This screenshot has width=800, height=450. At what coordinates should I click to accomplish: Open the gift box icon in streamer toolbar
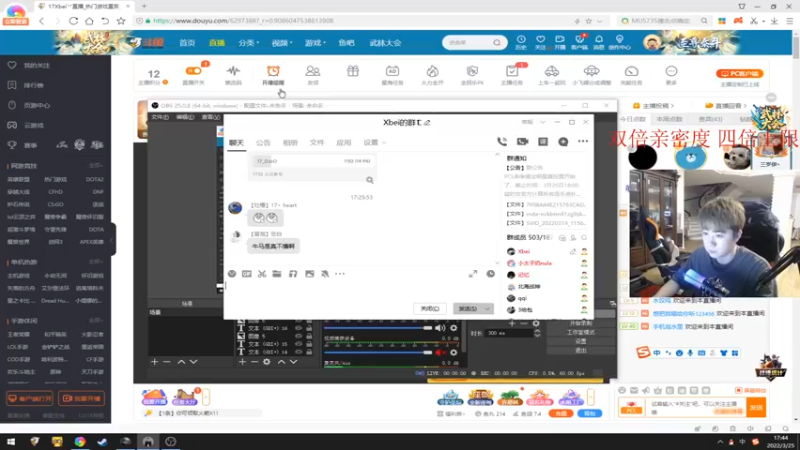pos(353,71)
